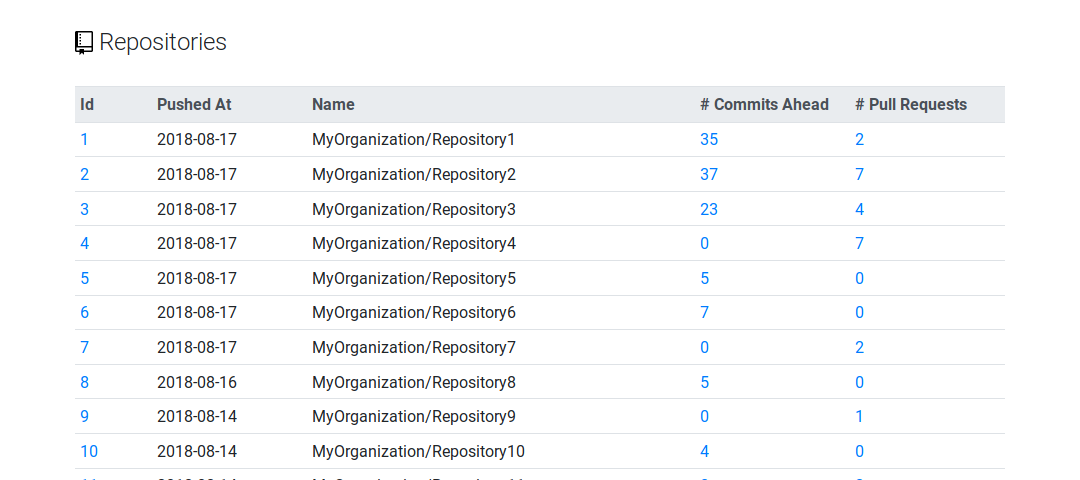Select MyOrganization/Repository2 name cell
This screenshot has height=480, width=1080.
tap(414, 174)
